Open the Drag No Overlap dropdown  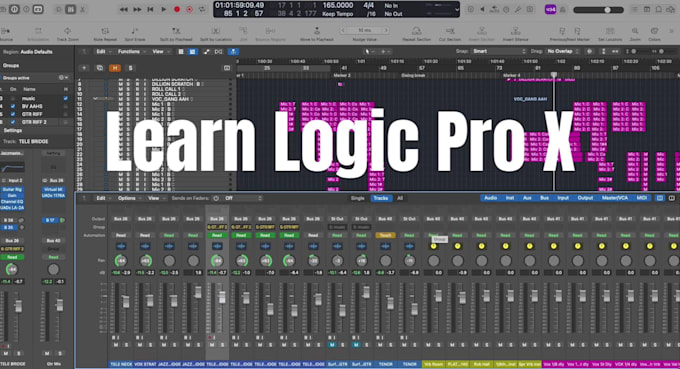pos(562,51)
